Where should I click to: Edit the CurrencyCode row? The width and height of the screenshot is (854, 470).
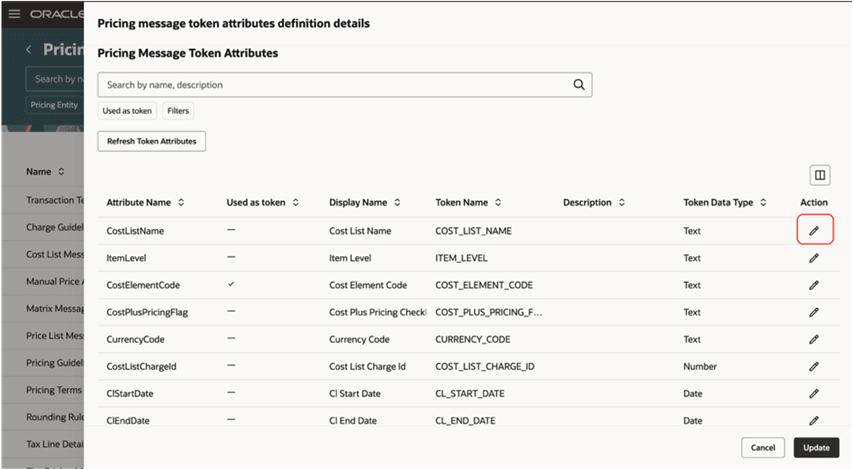click(x=814, y=339)
